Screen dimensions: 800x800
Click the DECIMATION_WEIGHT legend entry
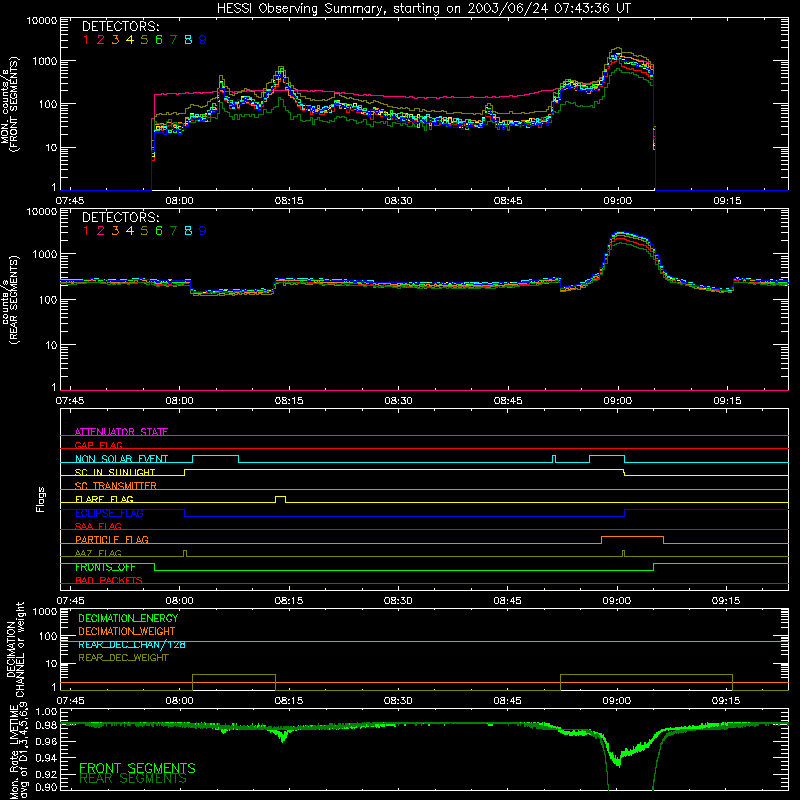pos(127,631)
